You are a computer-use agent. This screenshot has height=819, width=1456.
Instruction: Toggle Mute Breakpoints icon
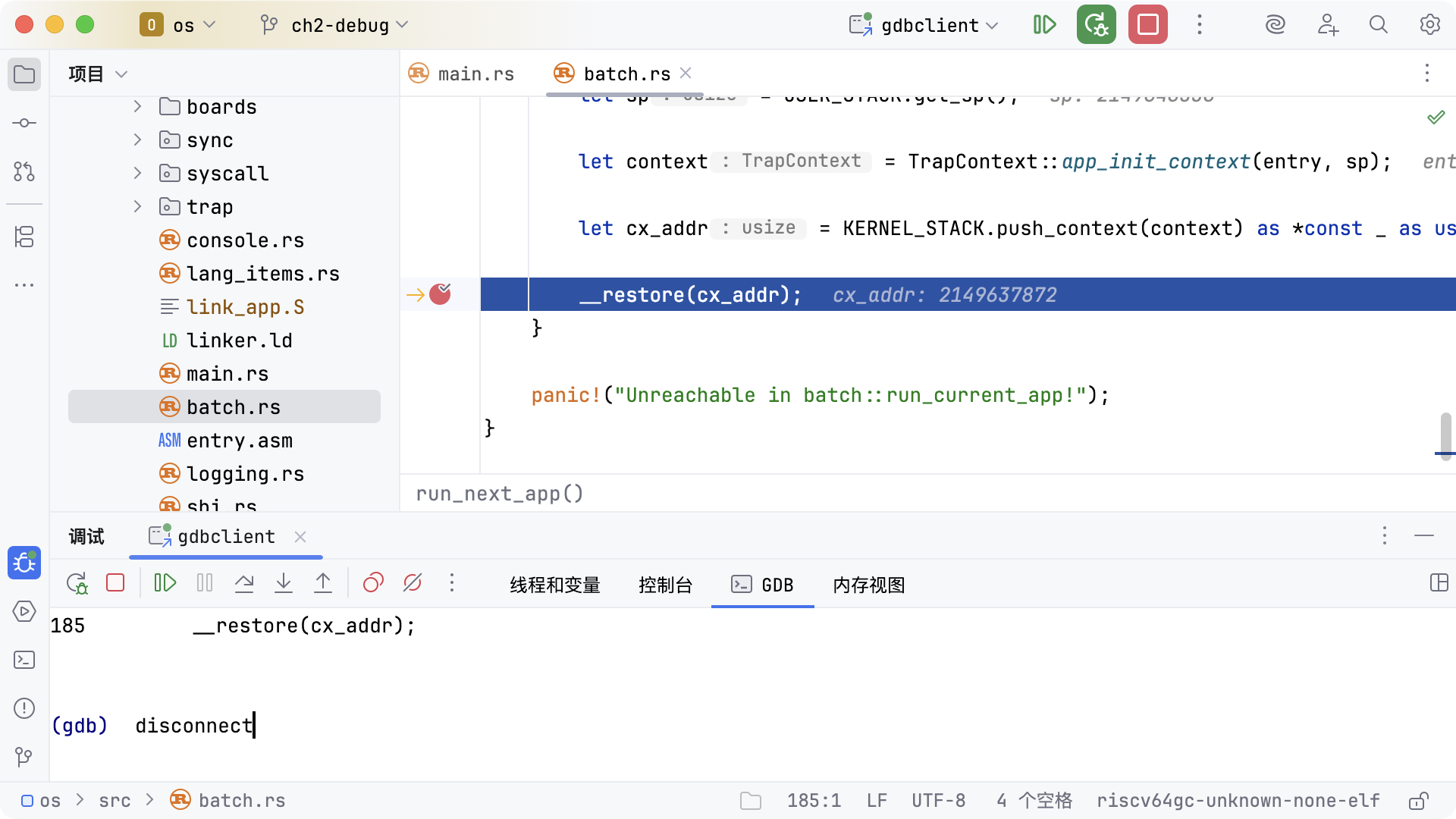tap(413, 583)
